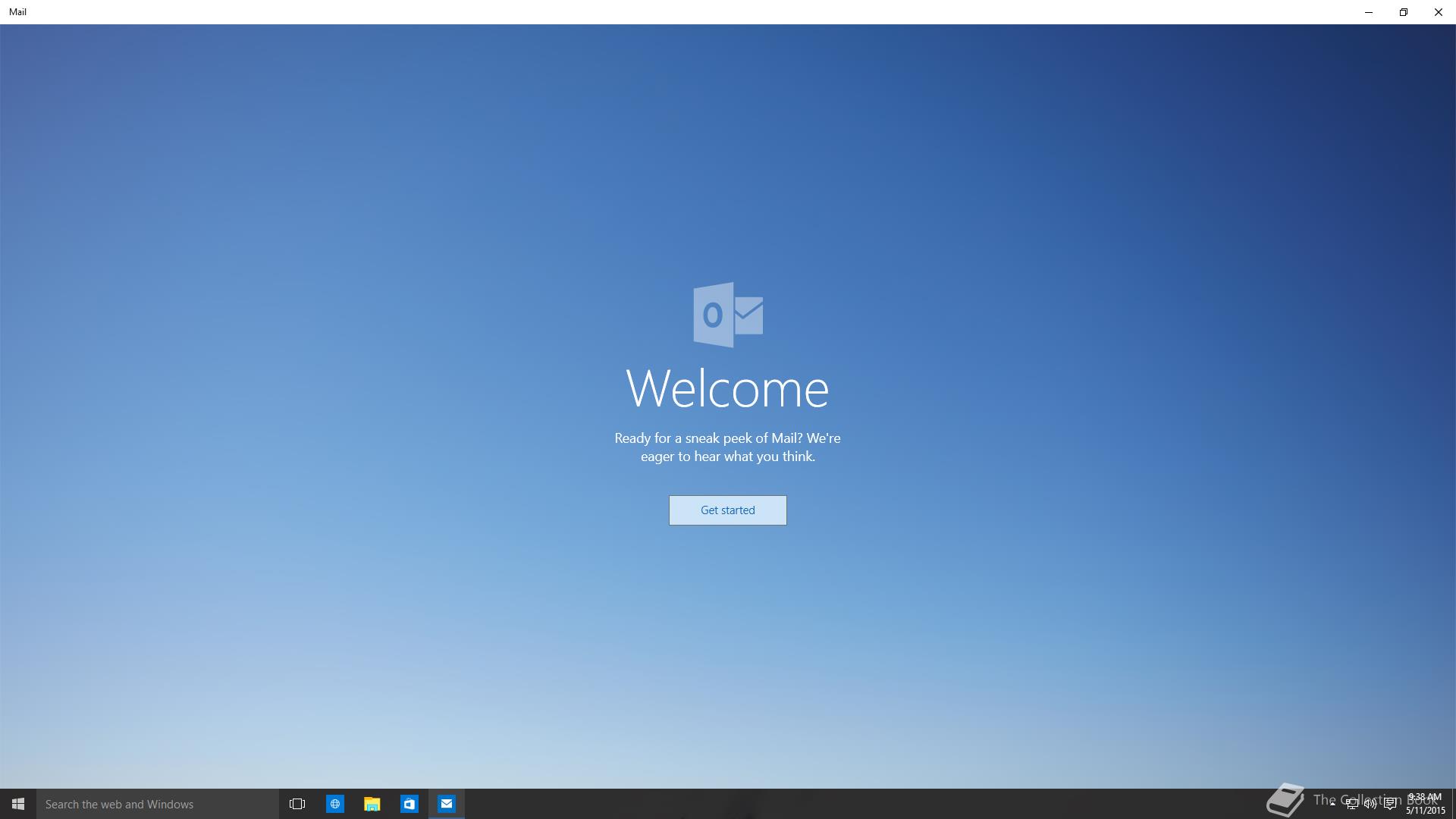Image resolution: width=1456 pixels, height=819 pixels.
Task: Open the clock showing 5/11/2015
Action: (1426, 804)
